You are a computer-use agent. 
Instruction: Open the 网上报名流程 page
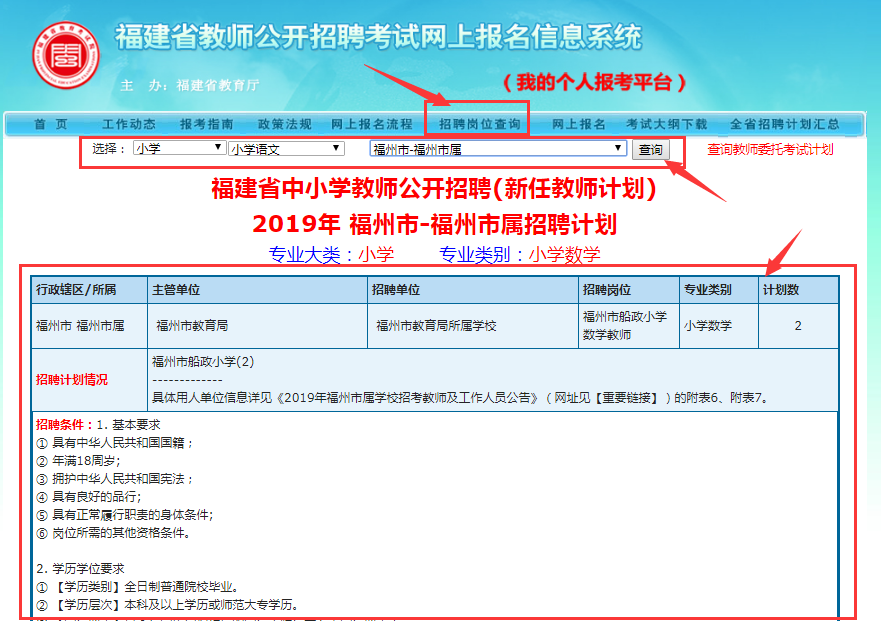click(x=371, y=125)
